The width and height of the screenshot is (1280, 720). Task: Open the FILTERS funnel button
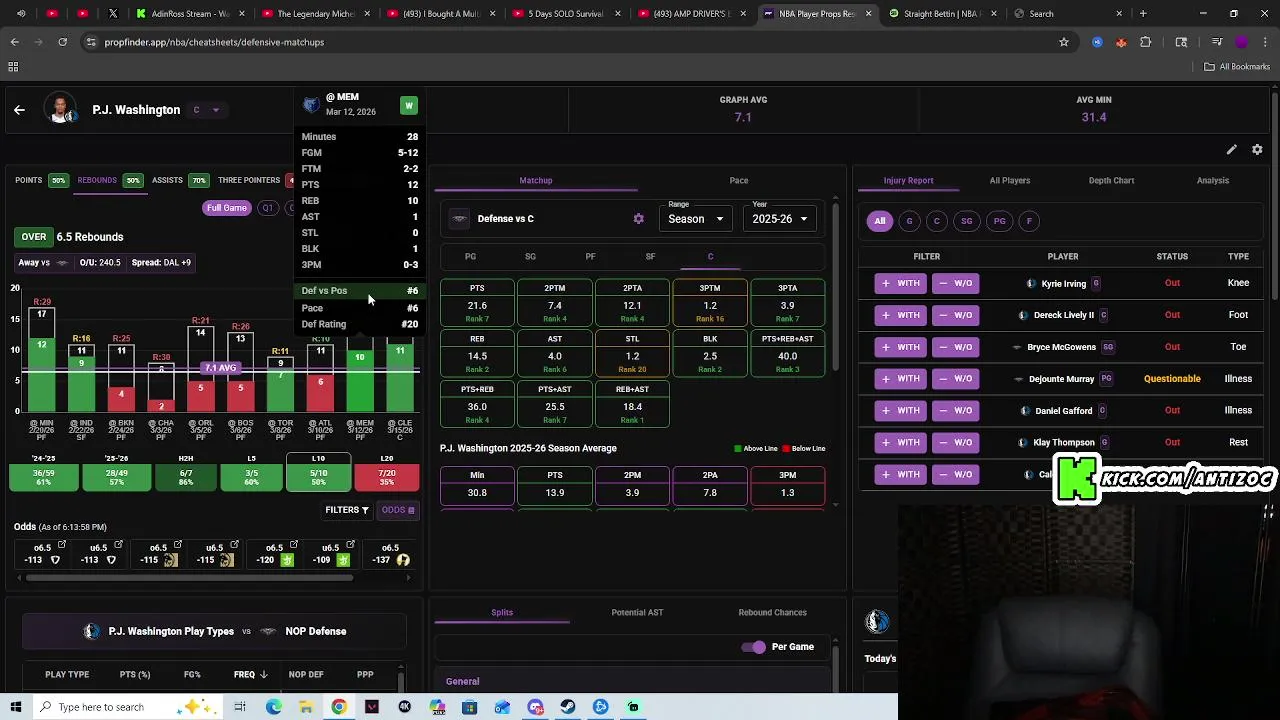[x=347, y=510]
